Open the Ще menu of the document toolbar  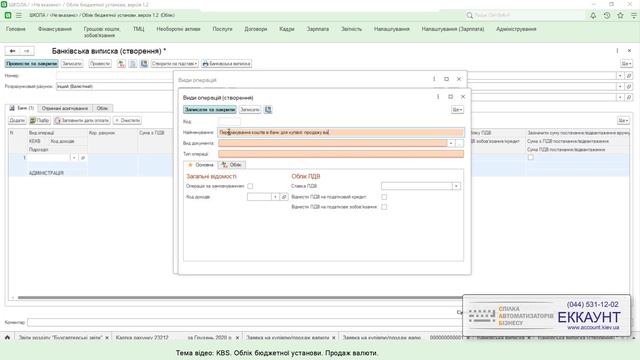coord(626,64)
